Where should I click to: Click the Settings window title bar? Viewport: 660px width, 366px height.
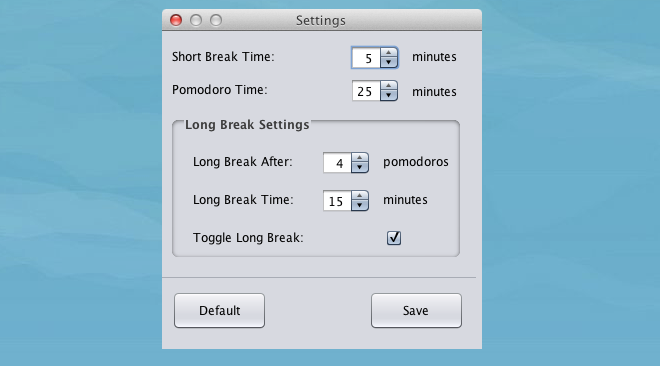(x=322, y=20)
